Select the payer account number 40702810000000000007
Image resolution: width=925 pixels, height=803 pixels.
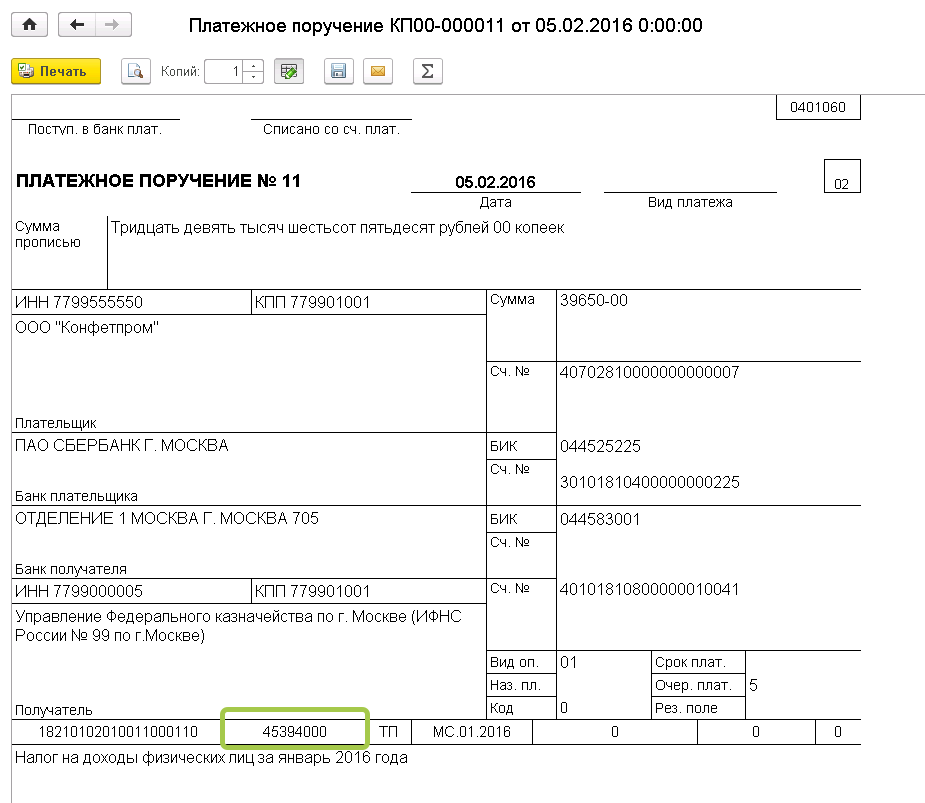[650, 372]
